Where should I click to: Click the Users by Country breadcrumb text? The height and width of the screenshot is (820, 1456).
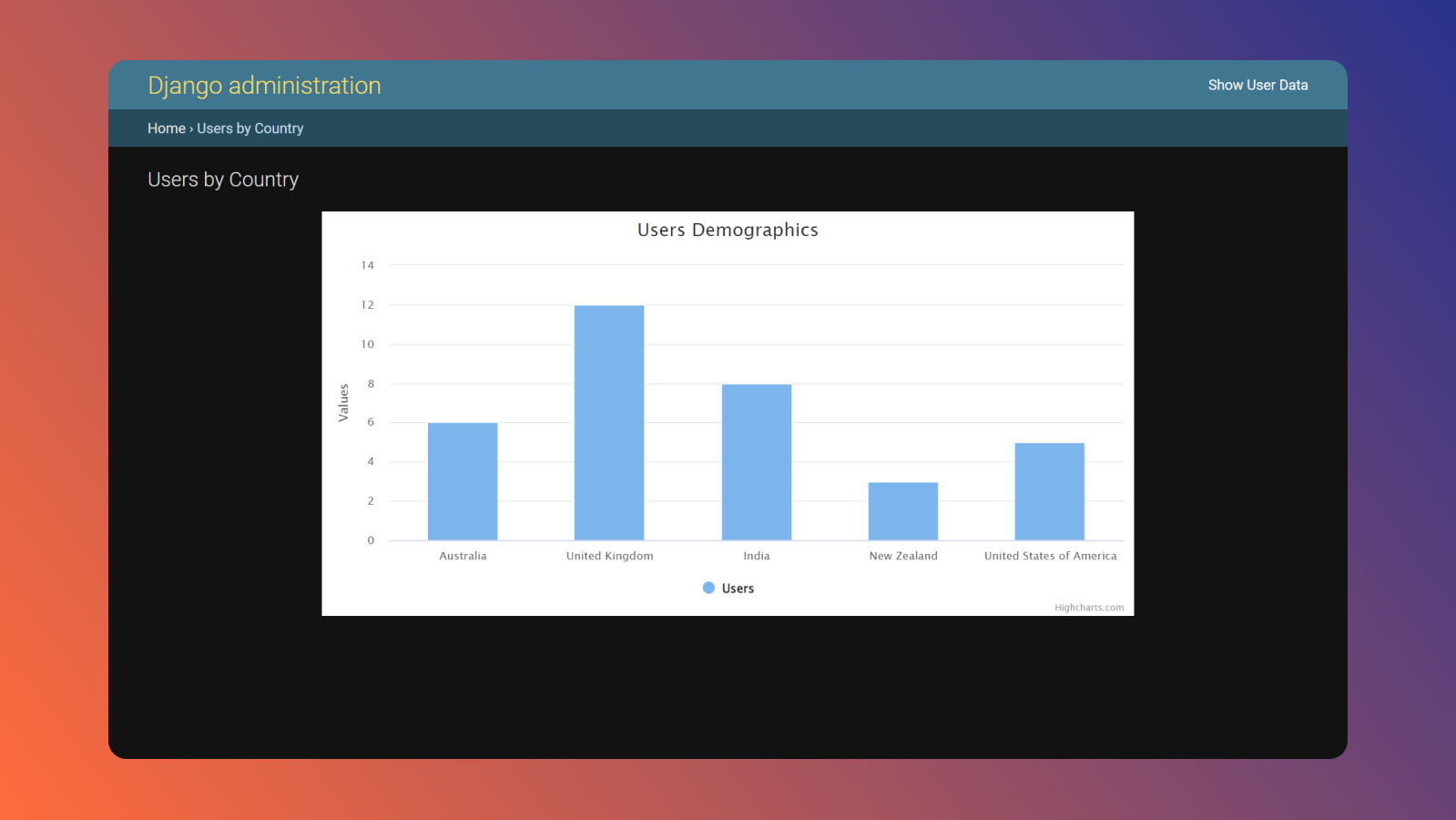250,128
